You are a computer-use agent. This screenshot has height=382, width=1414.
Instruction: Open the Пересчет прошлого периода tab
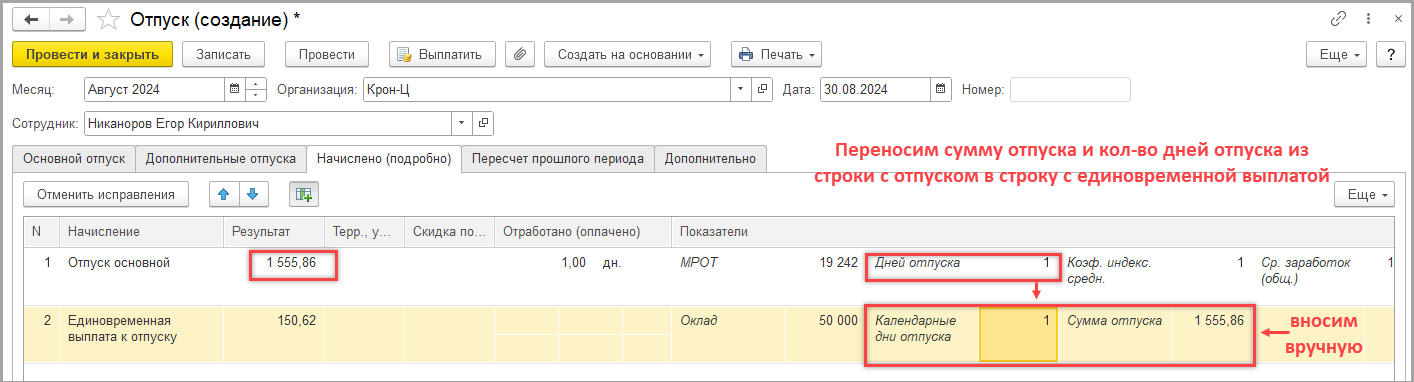click(x=558, y=158)
